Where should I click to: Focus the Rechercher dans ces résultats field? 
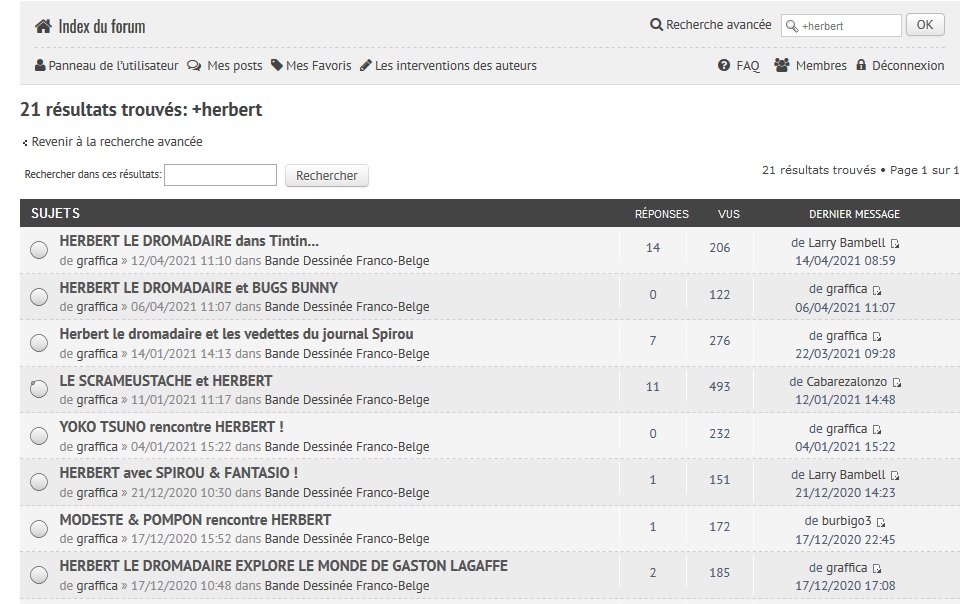[x=220, y=175]
